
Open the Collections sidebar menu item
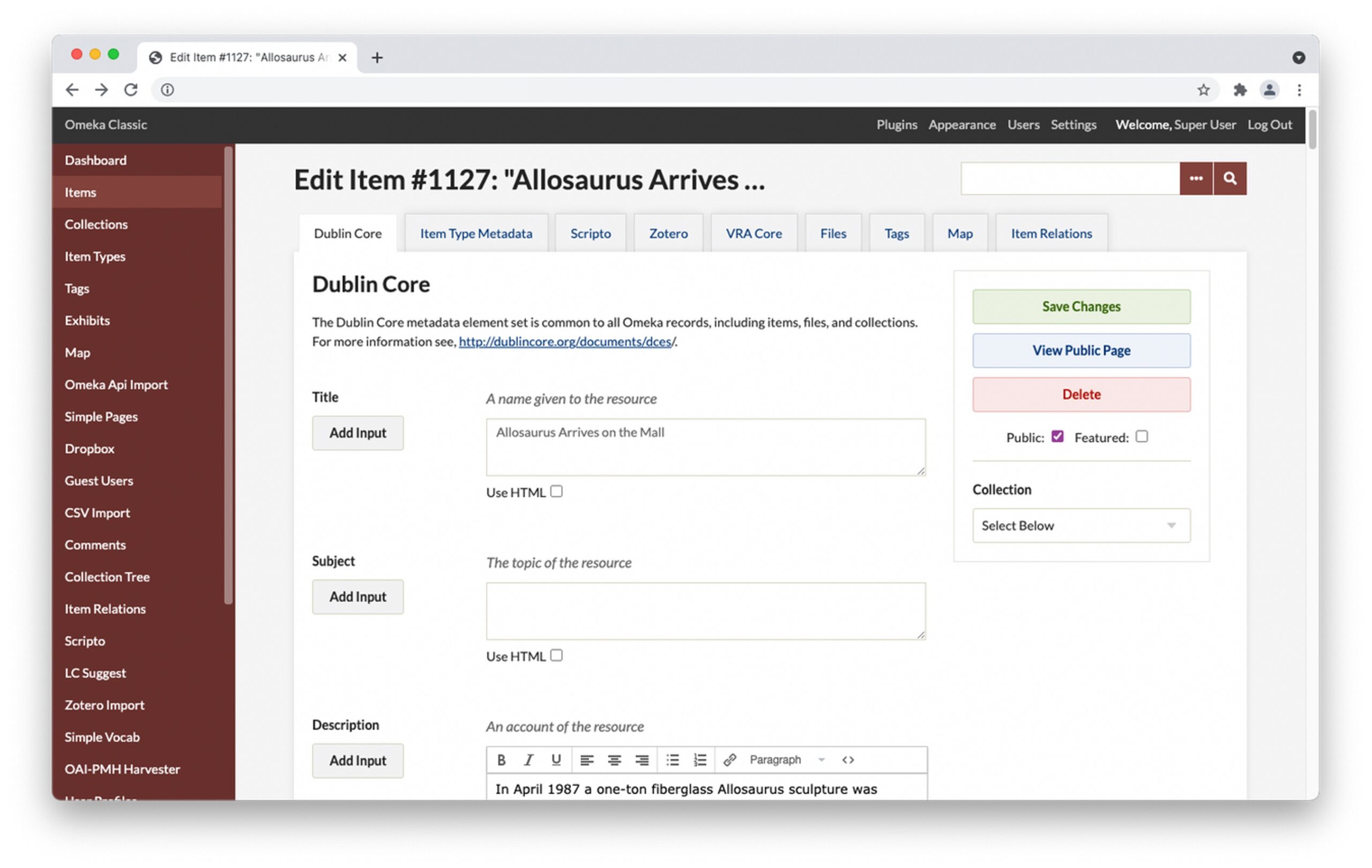96,225
